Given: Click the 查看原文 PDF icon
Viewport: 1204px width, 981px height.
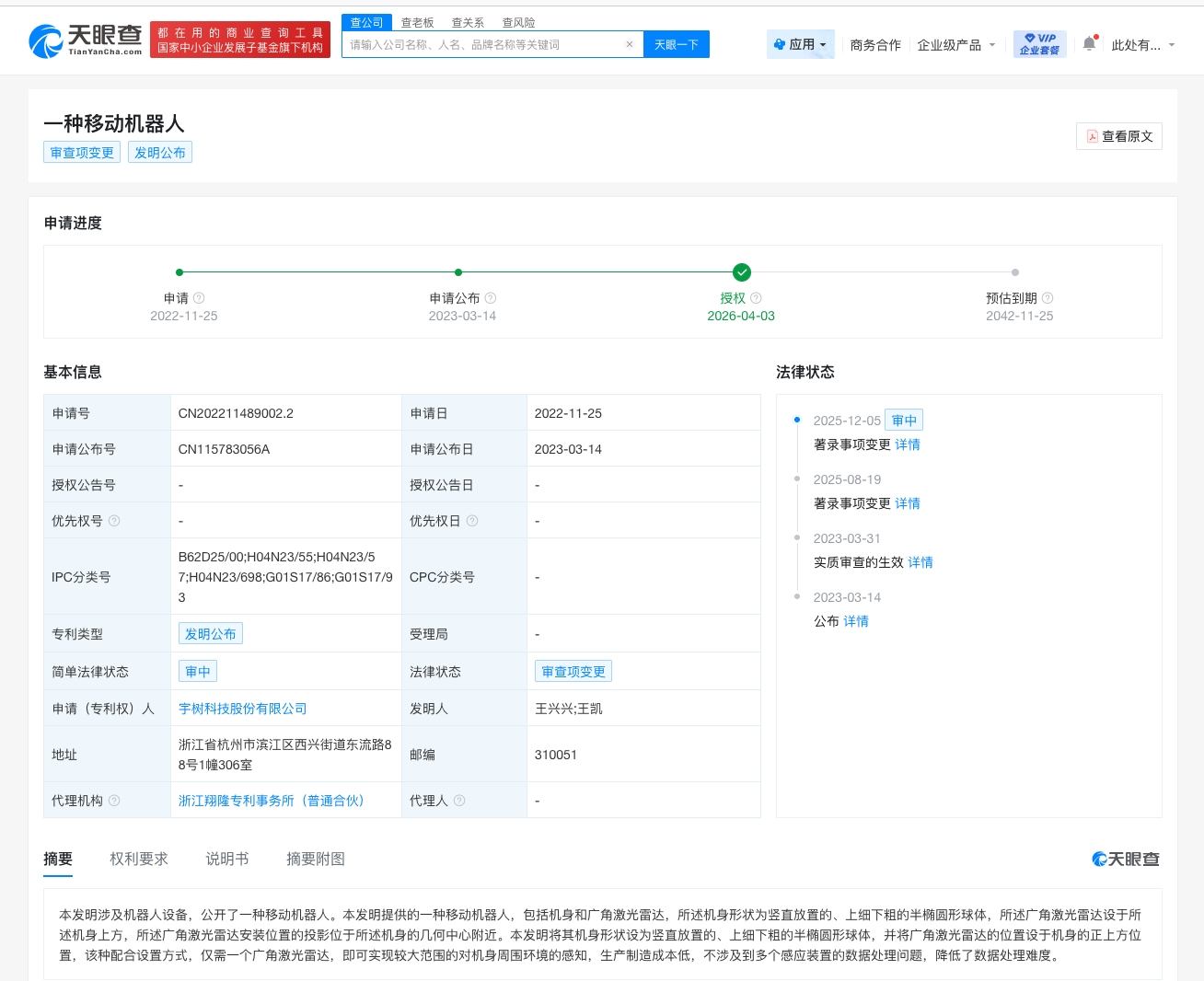Looking at the screenshot, I should (x=1091, y=136).
